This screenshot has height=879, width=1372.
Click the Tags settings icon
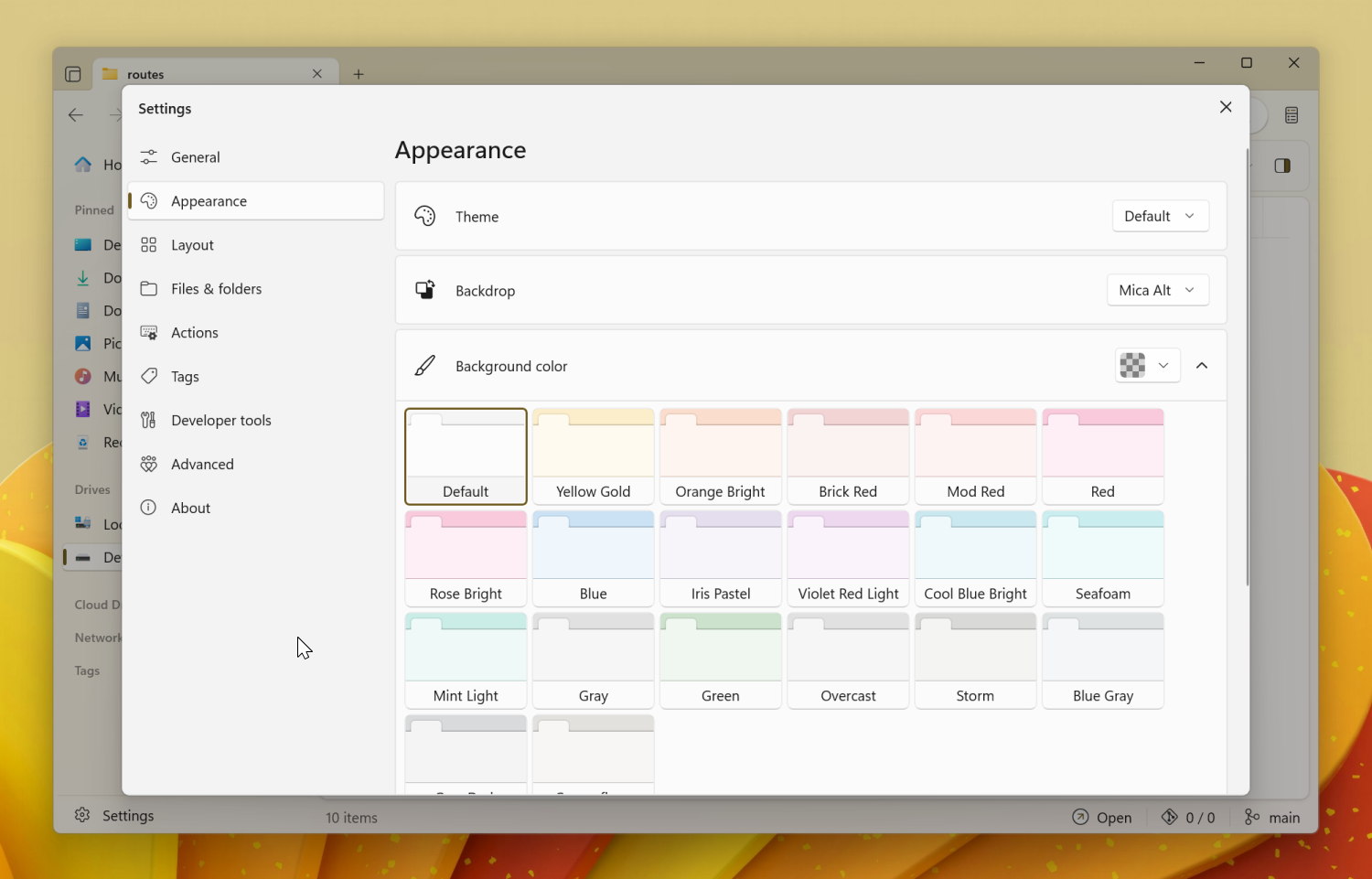(149, 376)
